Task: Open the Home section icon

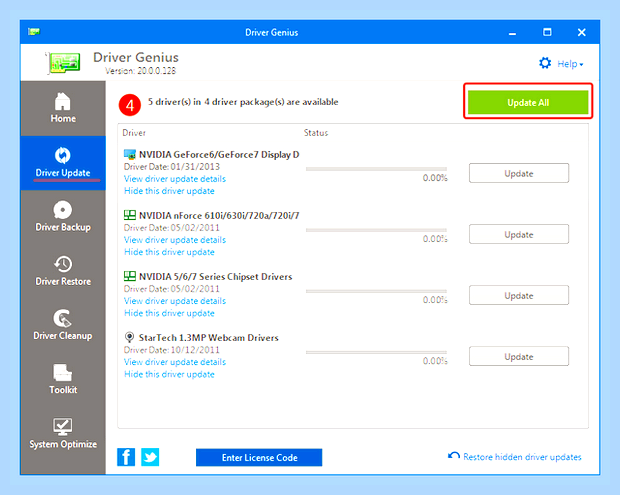Action: coord(62,101)
